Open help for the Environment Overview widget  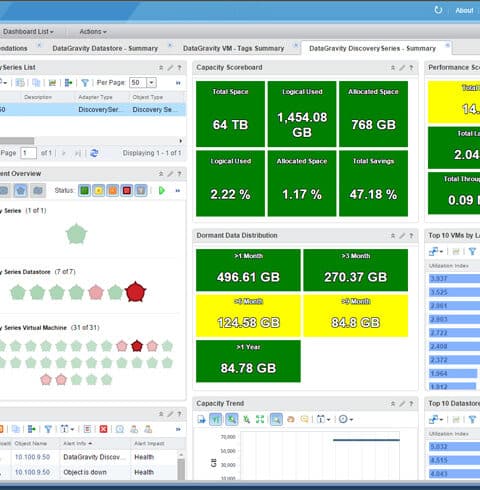tap(179, 174)
